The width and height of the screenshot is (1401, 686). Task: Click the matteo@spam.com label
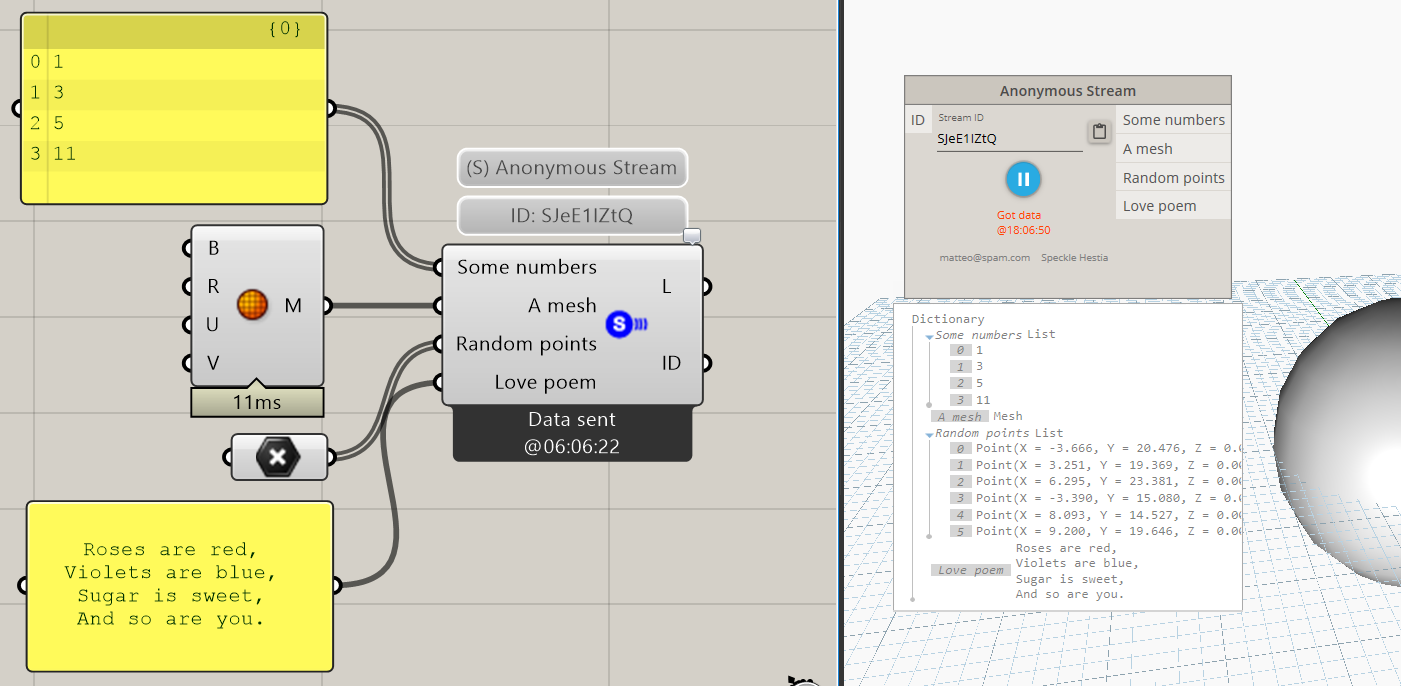coord(984,258)
